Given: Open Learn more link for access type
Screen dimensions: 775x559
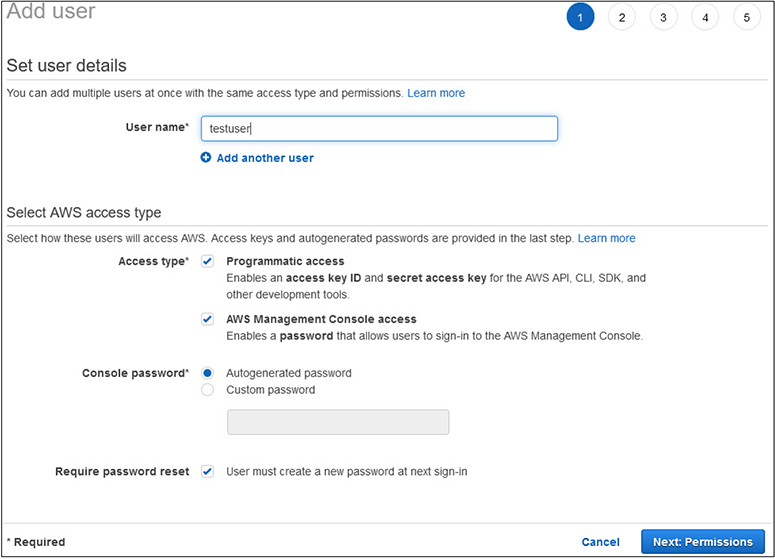Looking at the screenshot, I should click(x=606, y=239).
